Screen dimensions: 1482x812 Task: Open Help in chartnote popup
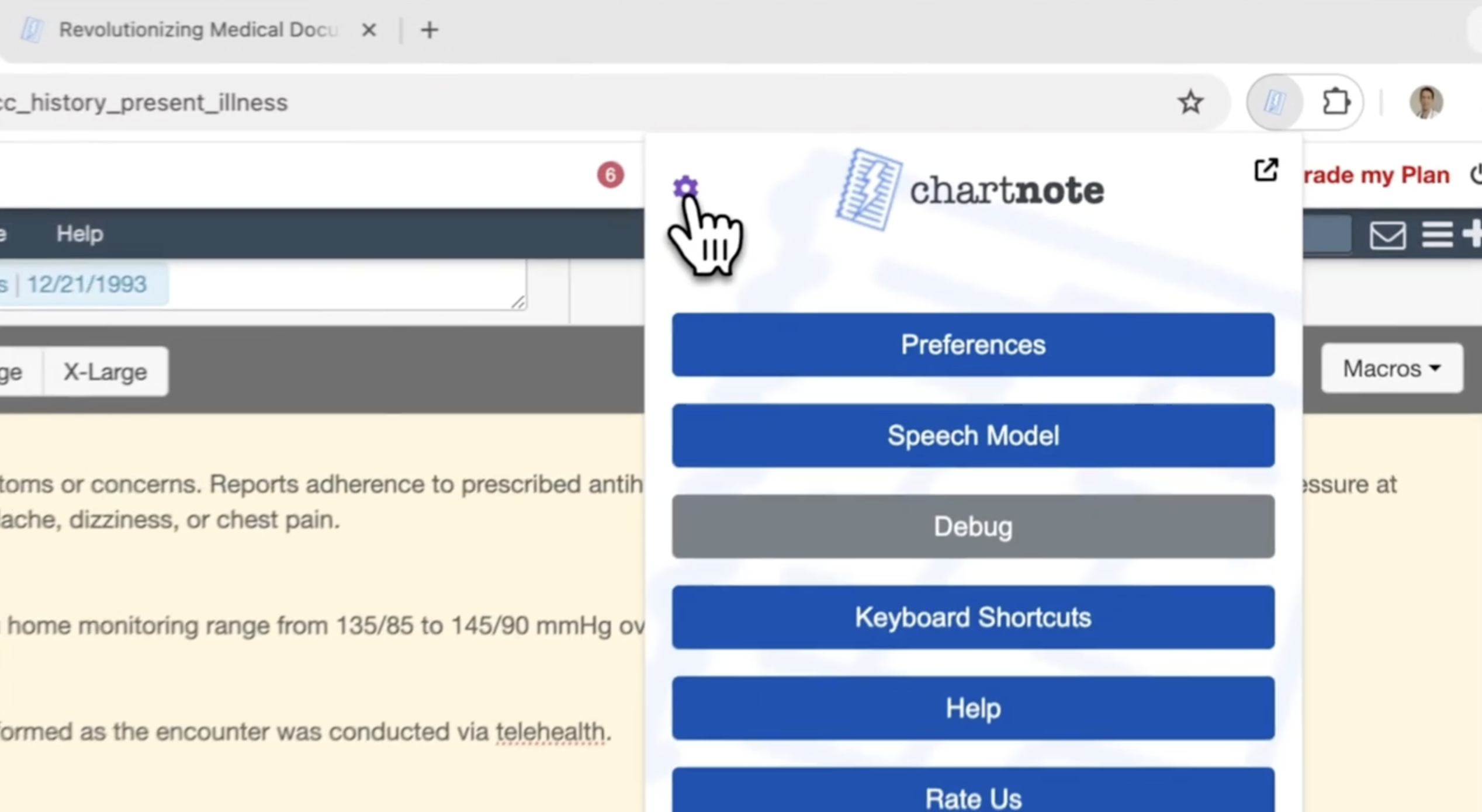[973, 708]
